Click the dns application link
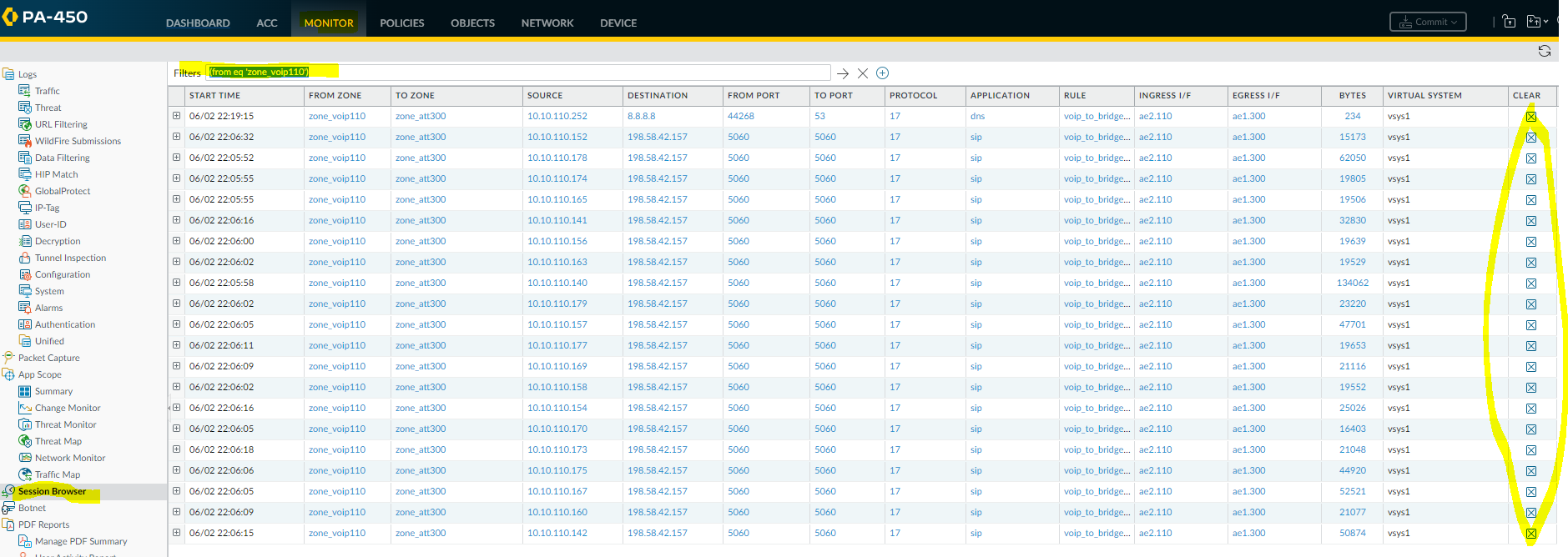Viewport: 1568px width, 557px height. pos(977,116)
